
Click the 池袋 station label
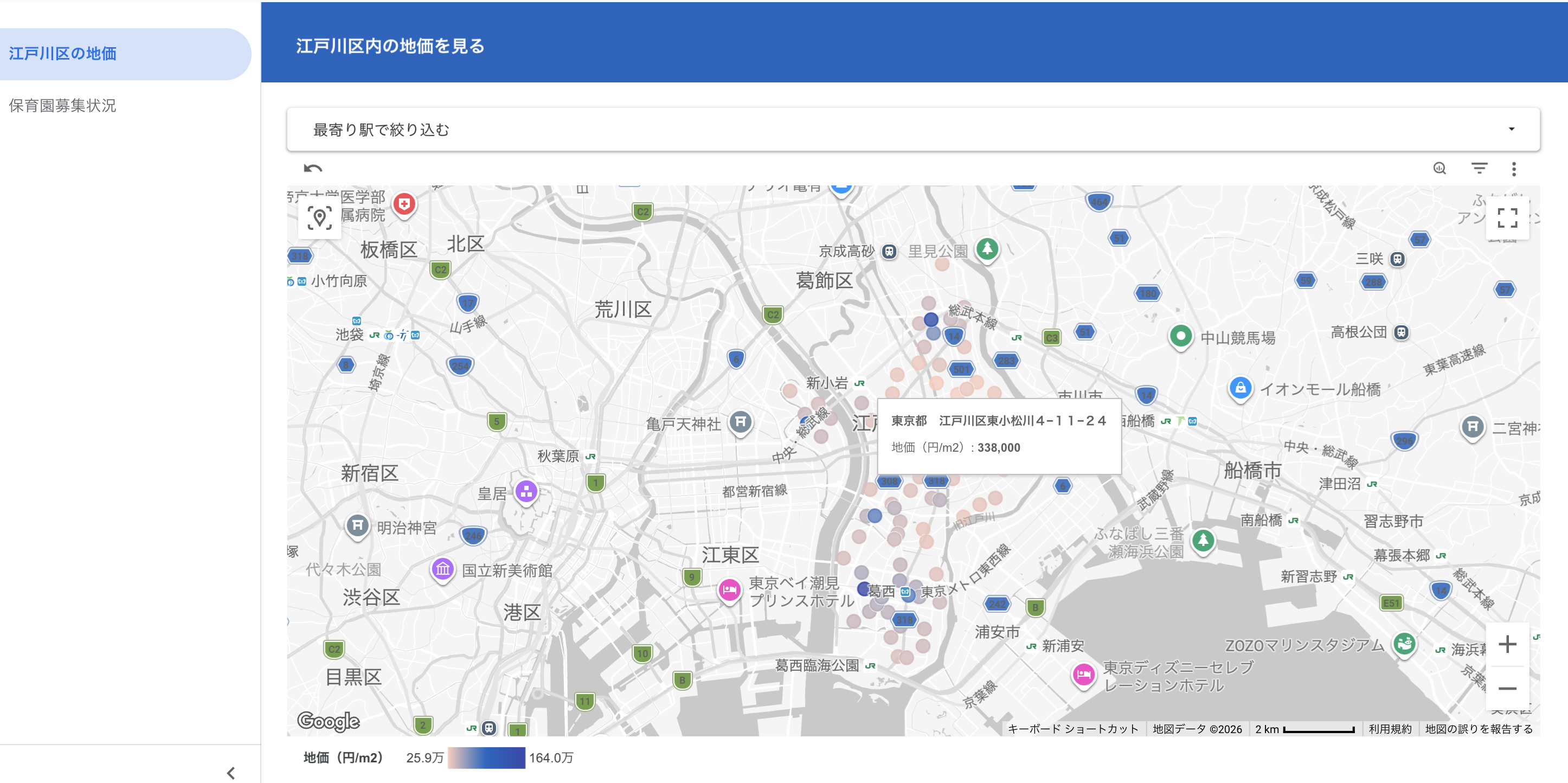pyautogui.click(x=349, y=334)
